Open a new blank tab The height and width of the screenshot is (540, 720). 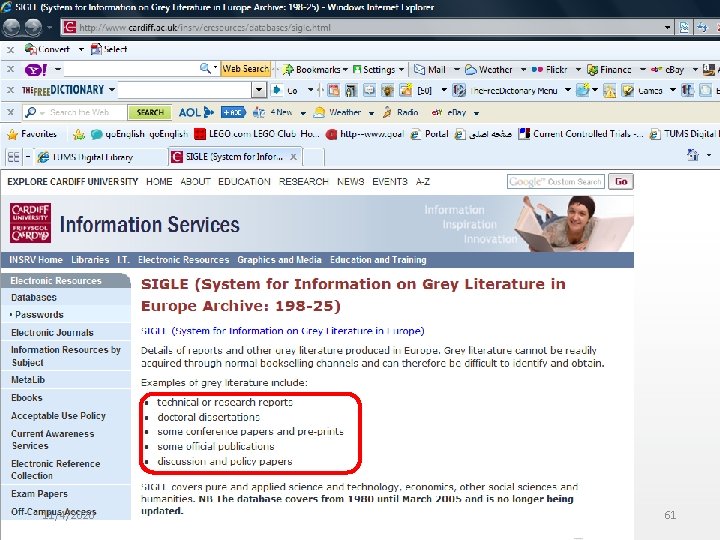[x=314, y=157]
